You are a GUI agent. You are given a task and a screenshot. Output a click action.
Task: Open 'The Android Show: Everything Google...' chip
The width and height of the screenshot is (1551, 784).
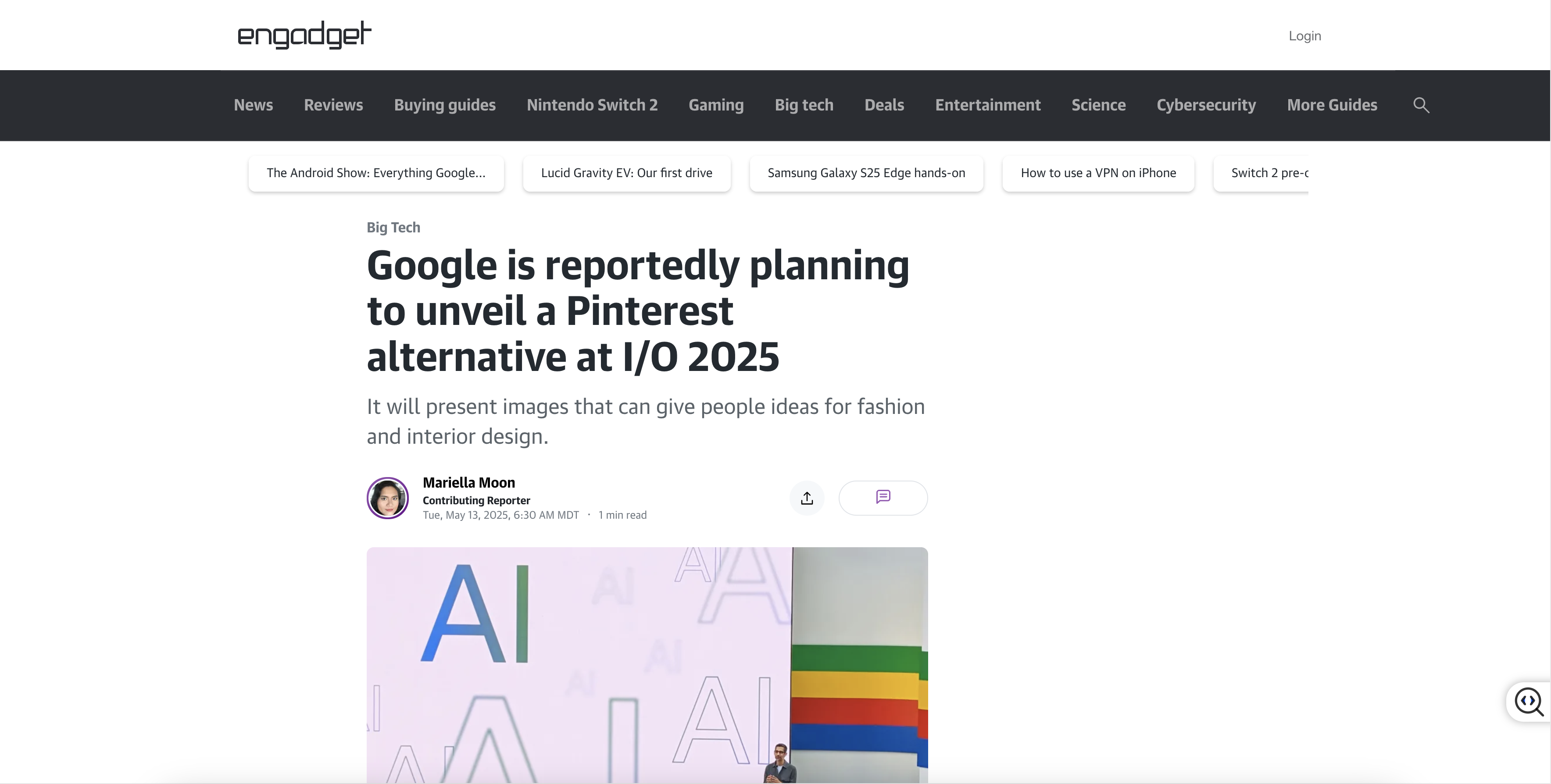[x=376, y=173]
